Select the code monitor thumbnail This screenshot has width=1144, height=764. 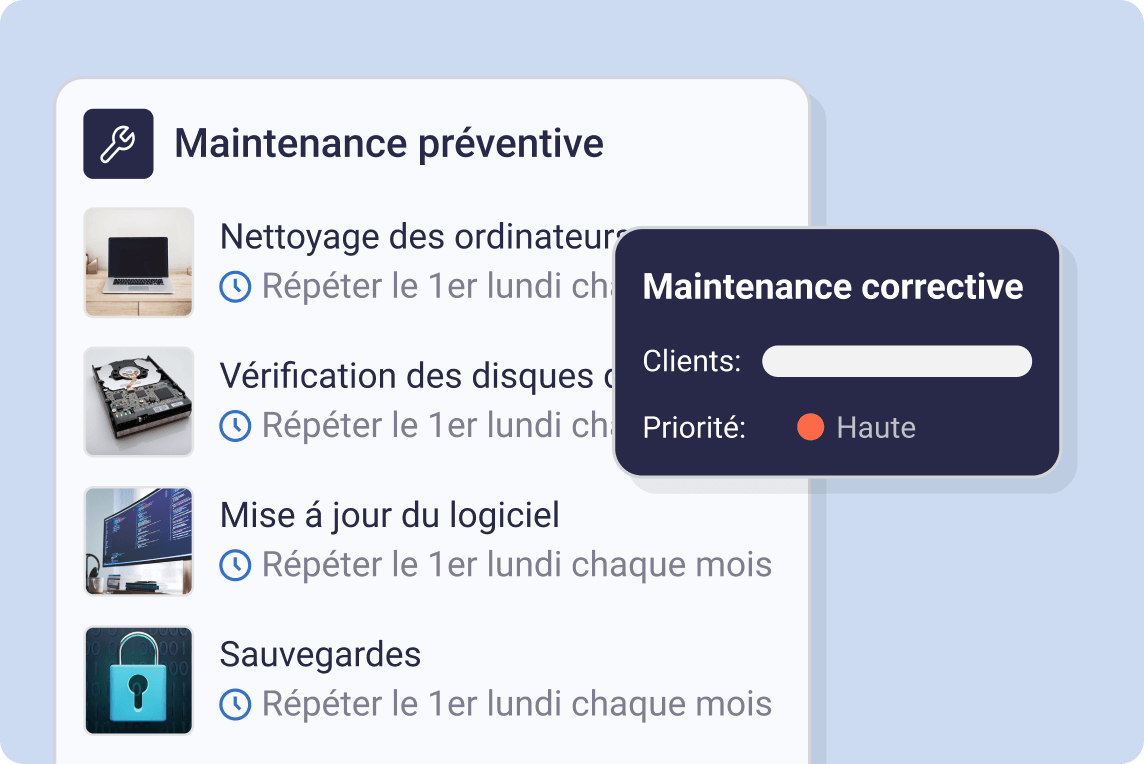pos(138,541)
